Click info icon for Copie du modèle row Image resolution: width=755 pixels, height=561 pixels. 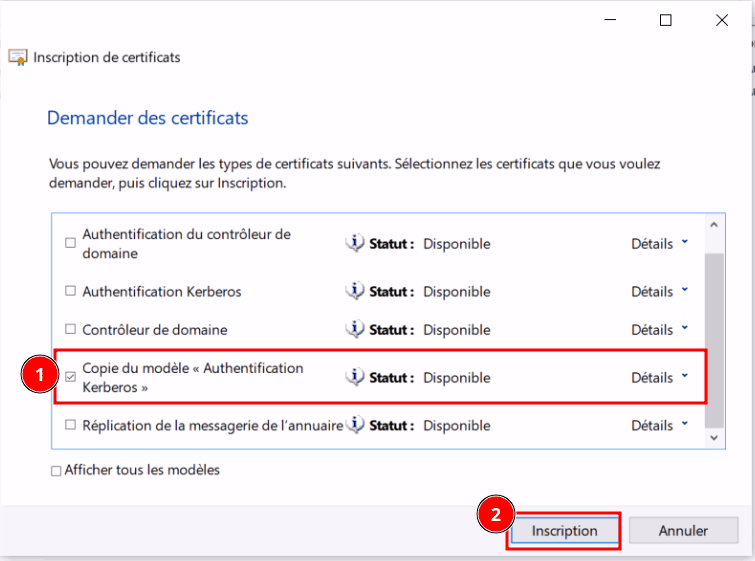(x=354, y=377)
